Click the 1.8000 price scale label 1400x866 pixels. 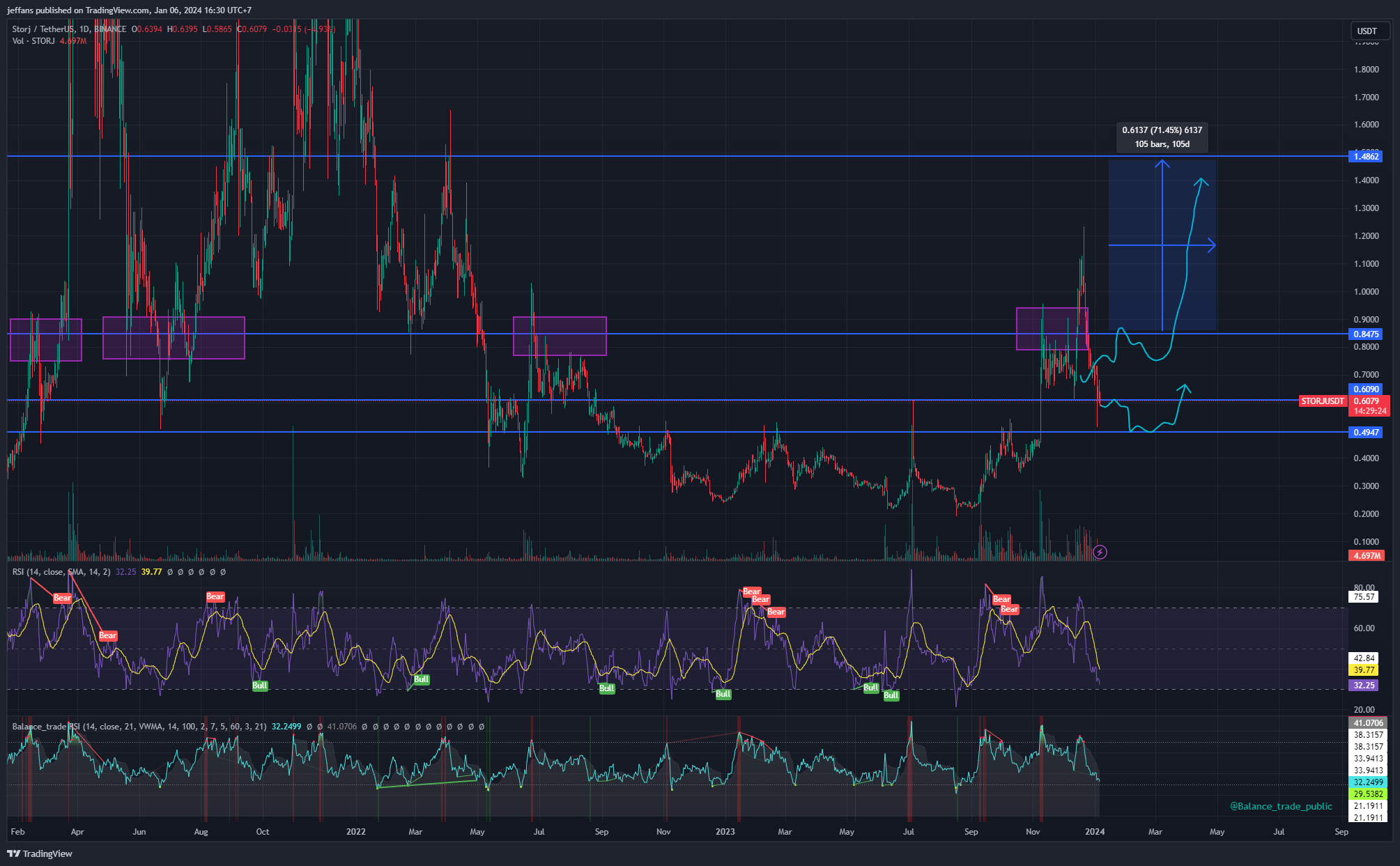(x=1366, y=70)
